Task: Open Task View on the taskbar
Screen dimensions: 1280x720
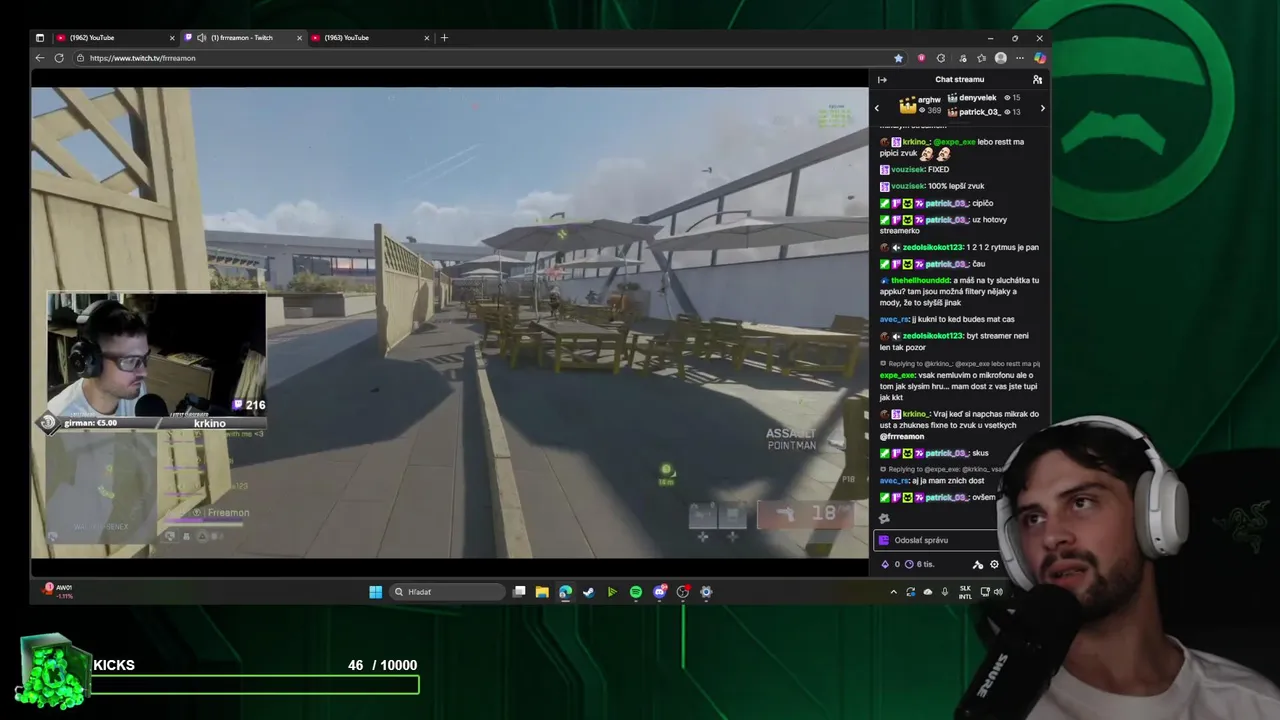Action: click(x=519, y=592)
